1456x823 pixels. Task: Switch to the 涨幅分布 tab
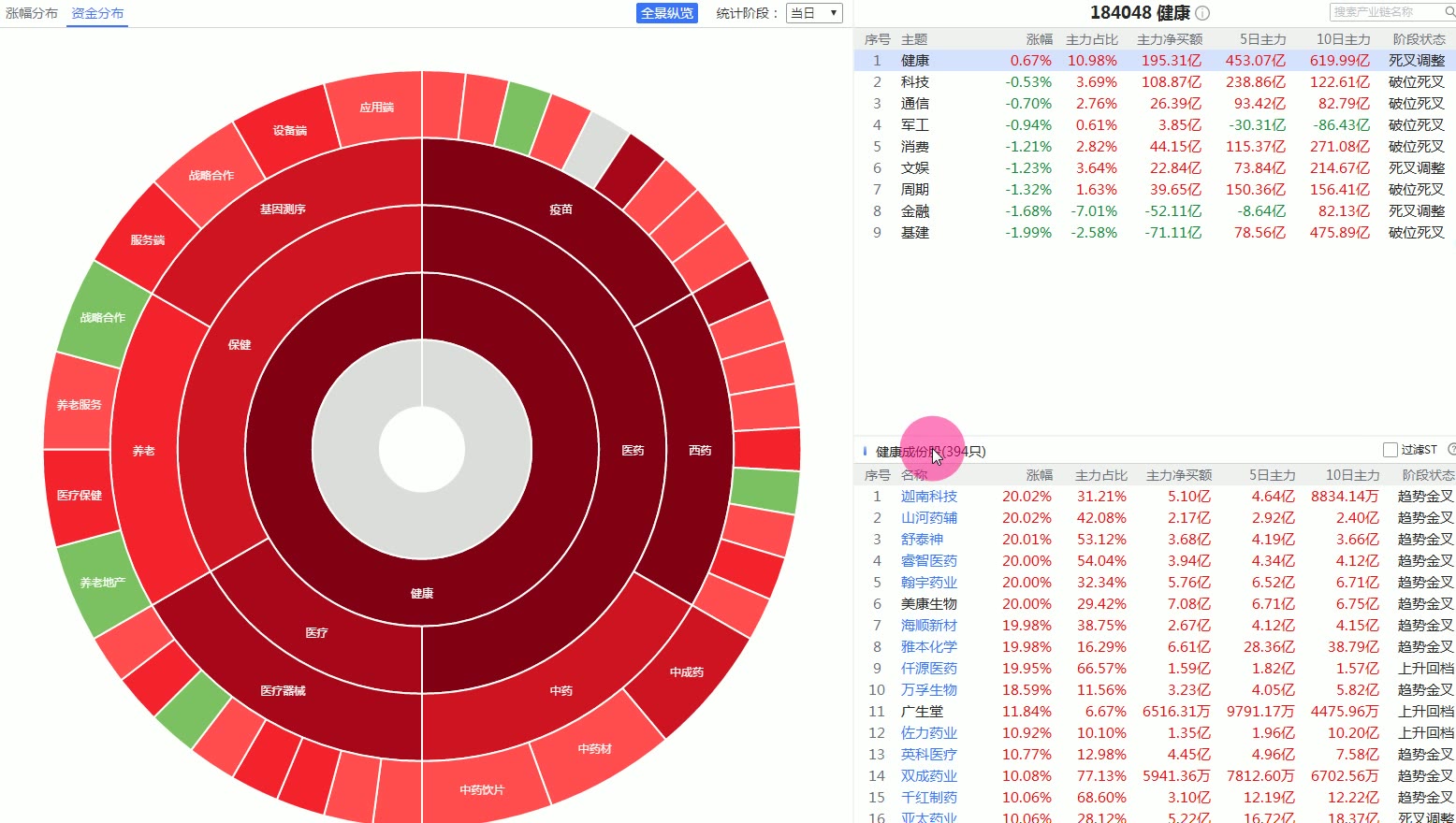[32, 13]
